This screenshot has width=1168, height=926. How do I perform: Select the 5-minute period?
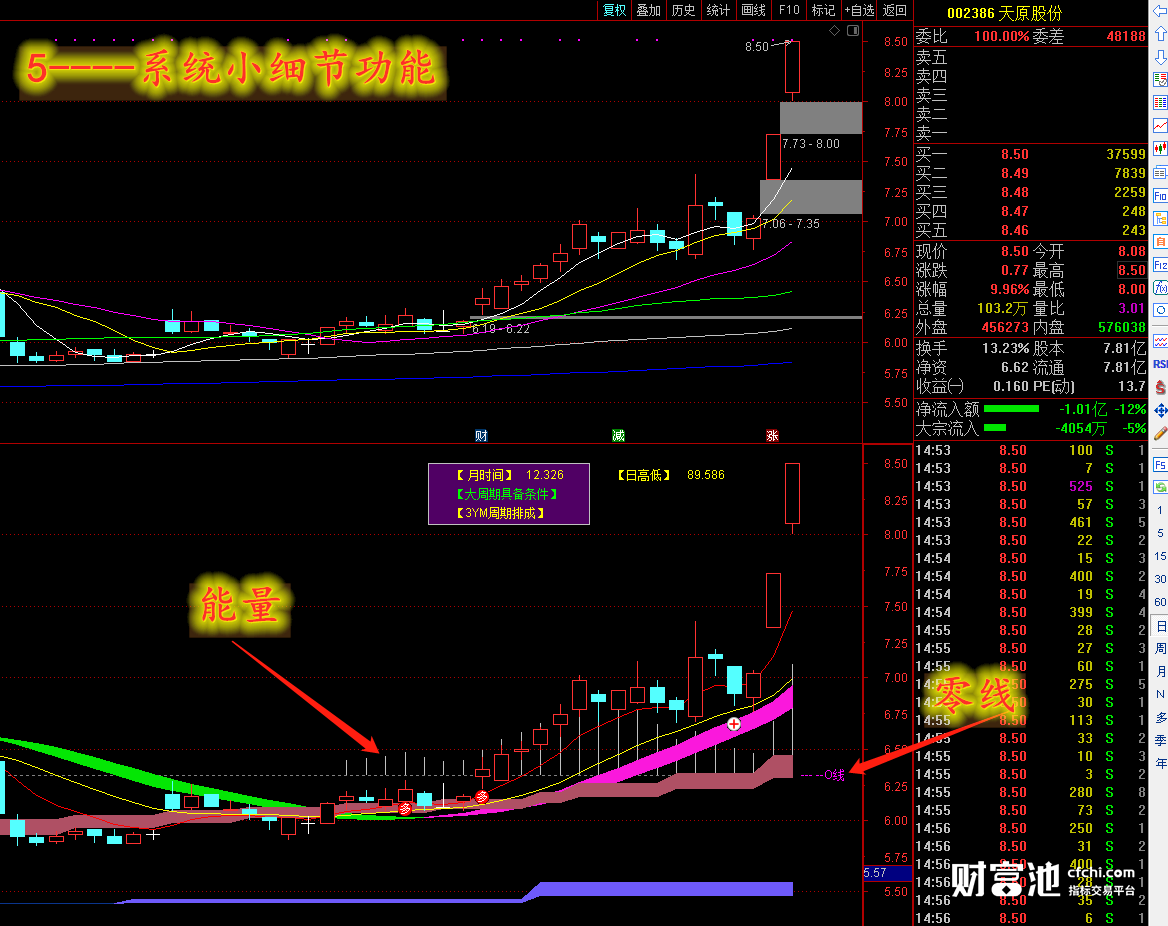(1160, 533)
